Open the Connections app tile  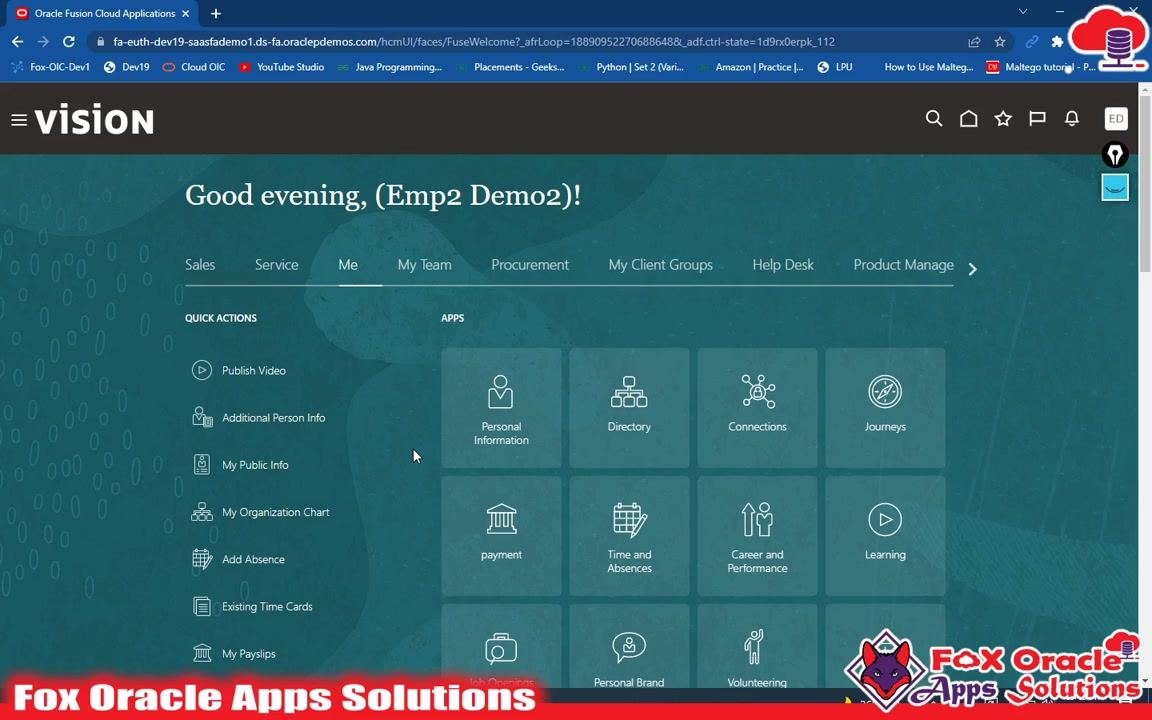tap(757, 408)
